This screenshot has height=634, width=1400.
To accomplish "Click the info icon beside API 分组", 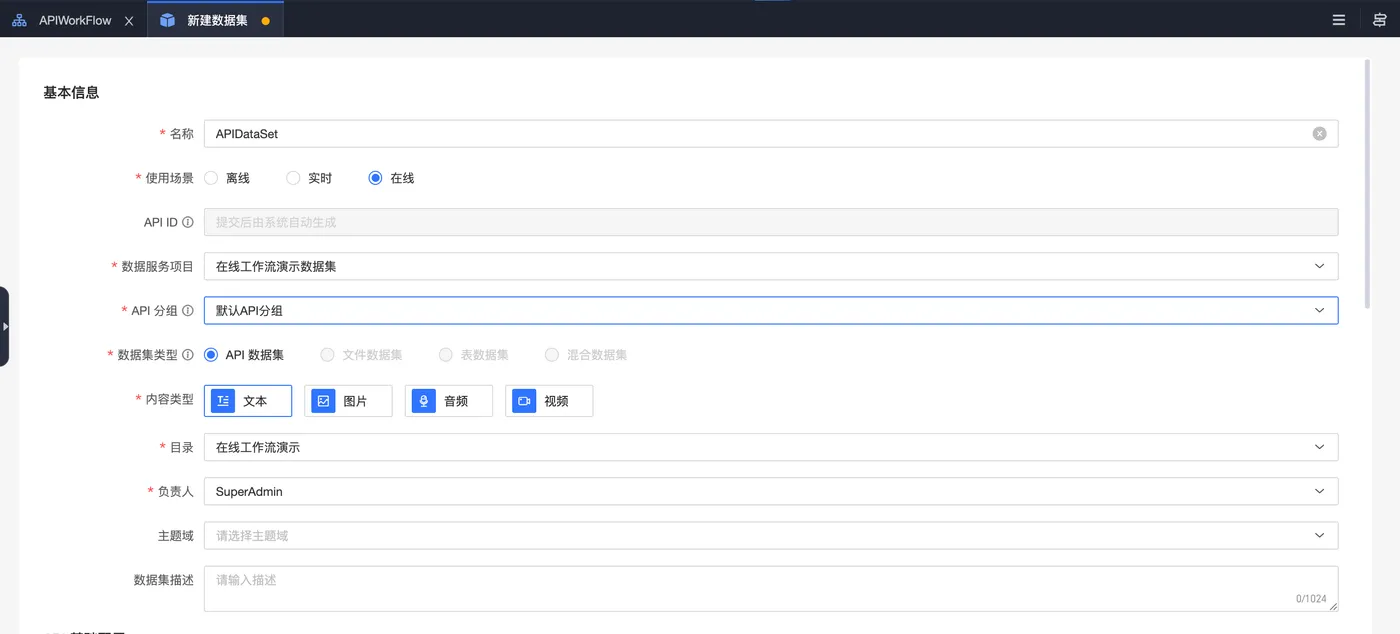I will pos(188,311).
